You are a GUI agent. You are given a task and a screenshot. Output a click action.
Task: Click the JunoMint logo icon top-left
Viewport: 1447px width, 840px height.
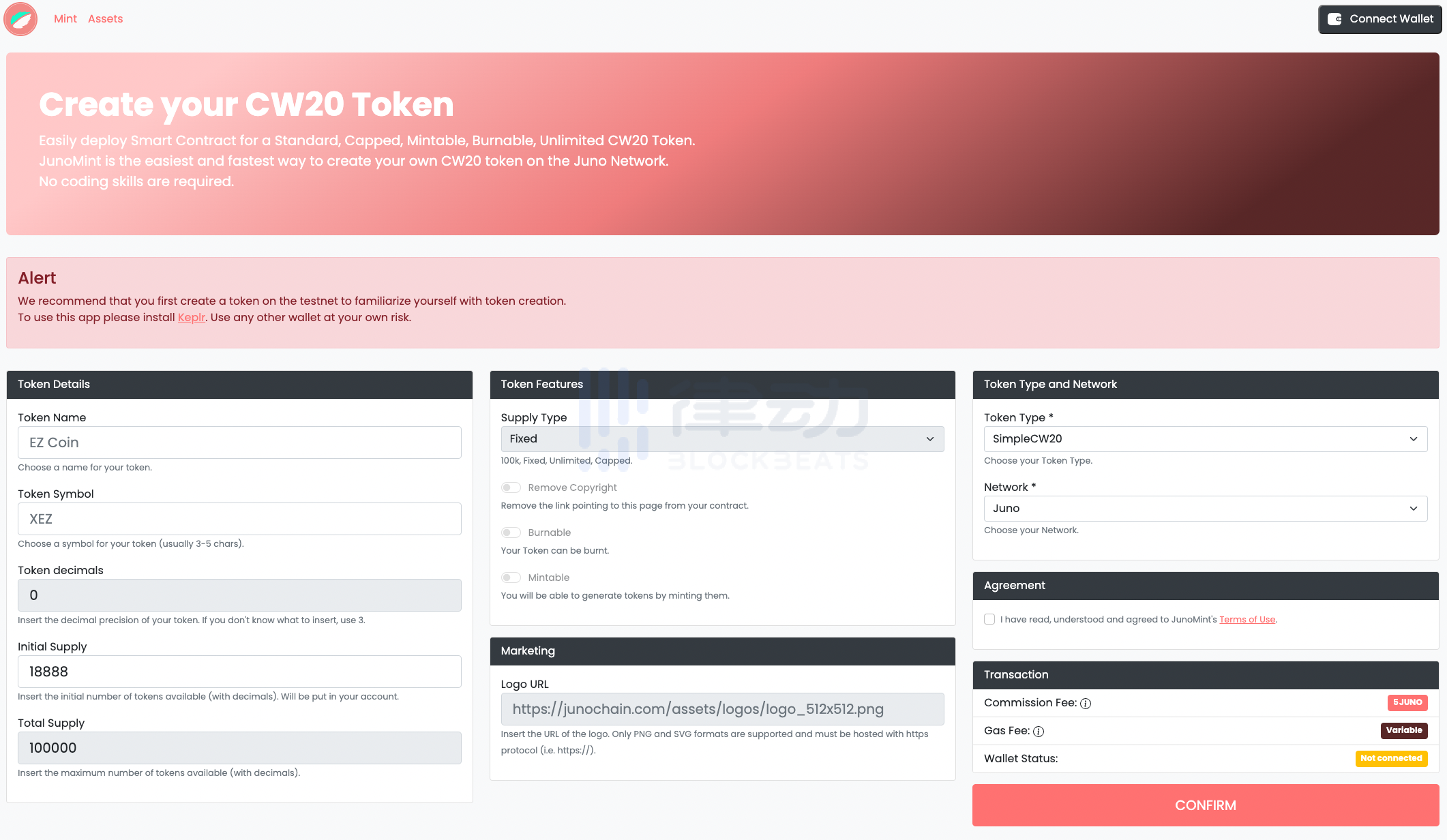click(20, 18)
